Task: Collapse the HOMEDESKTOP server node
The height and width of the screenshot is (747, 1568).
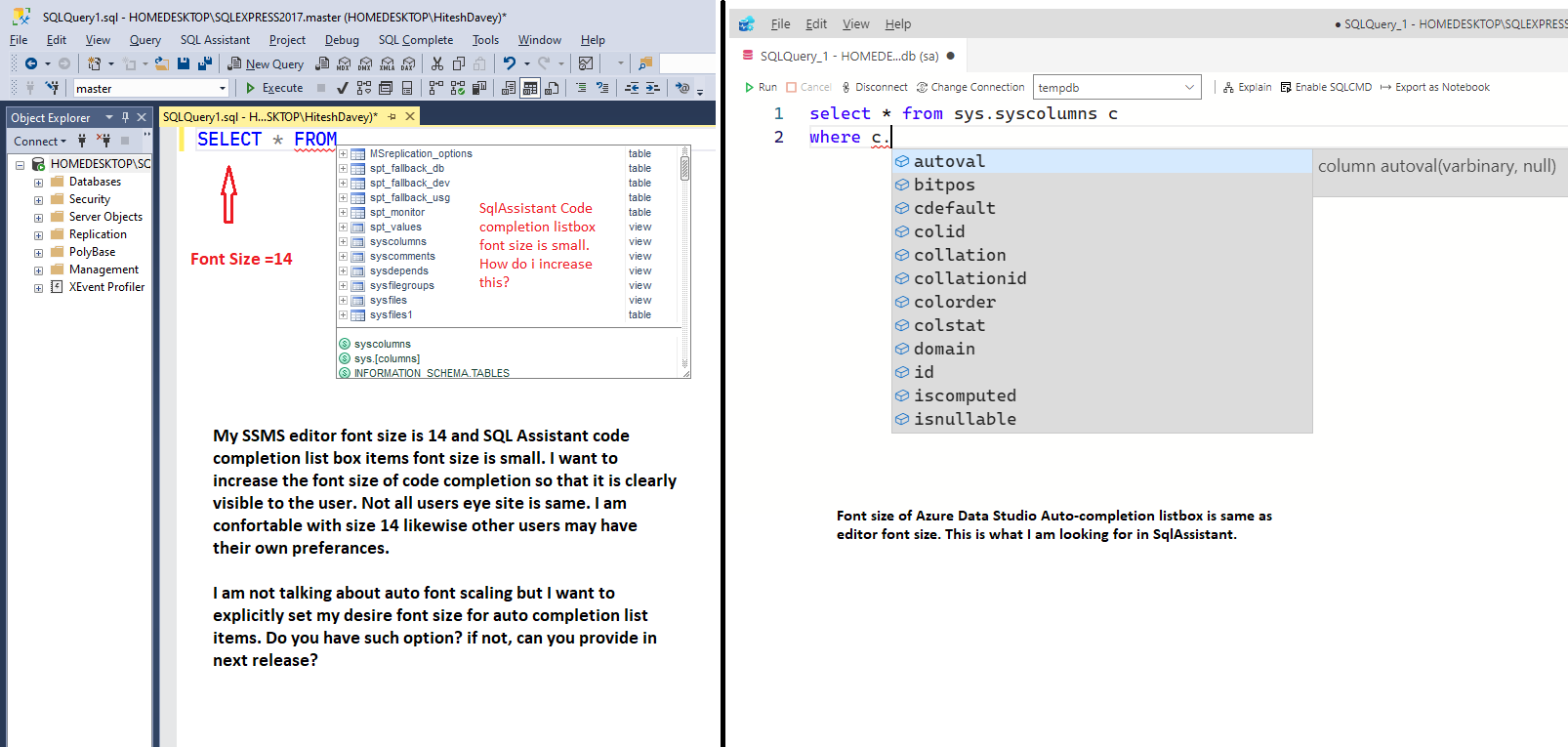Action: [20, 165]
